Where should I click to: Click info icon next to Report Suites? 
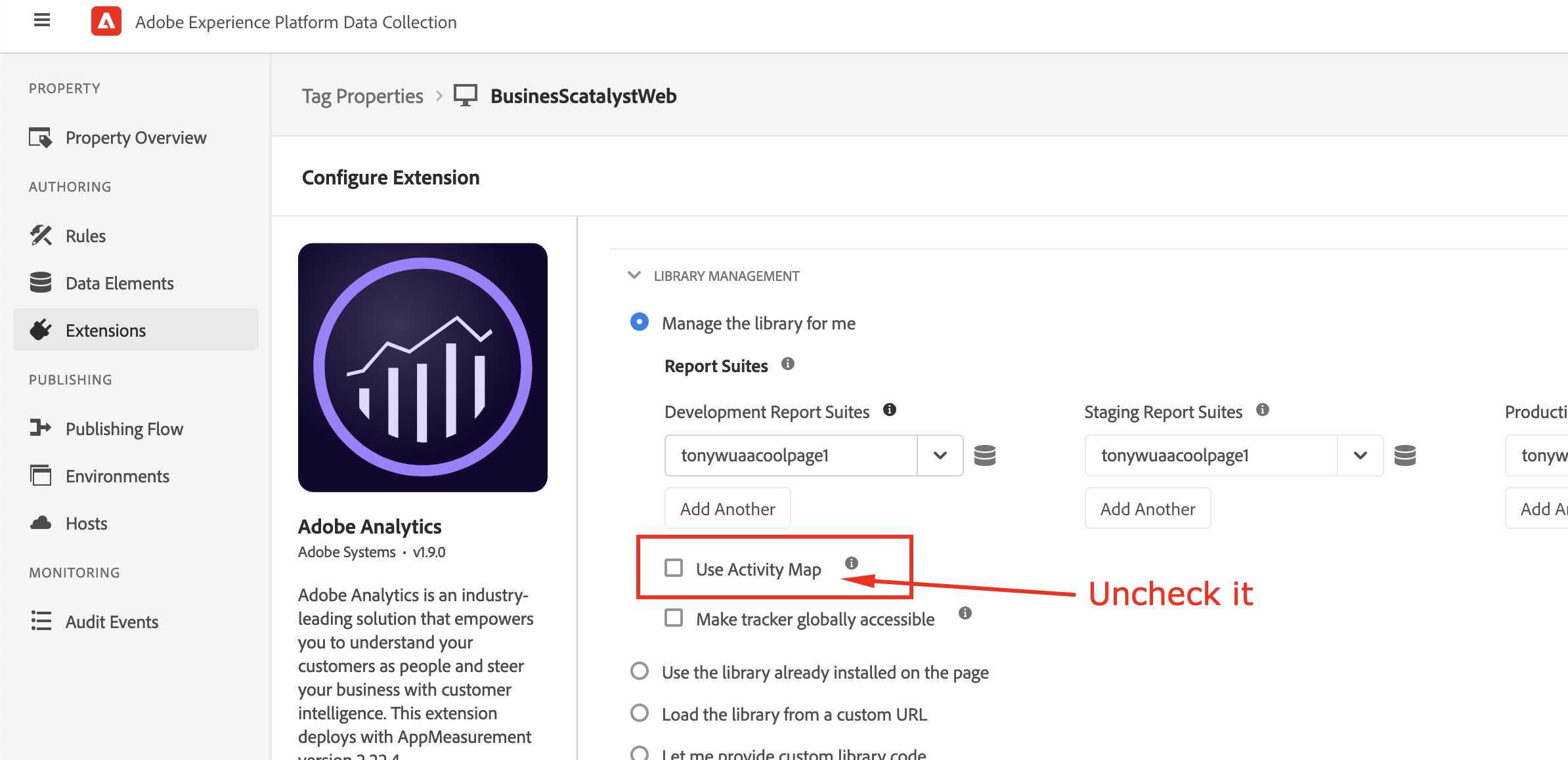coord(788,364)
